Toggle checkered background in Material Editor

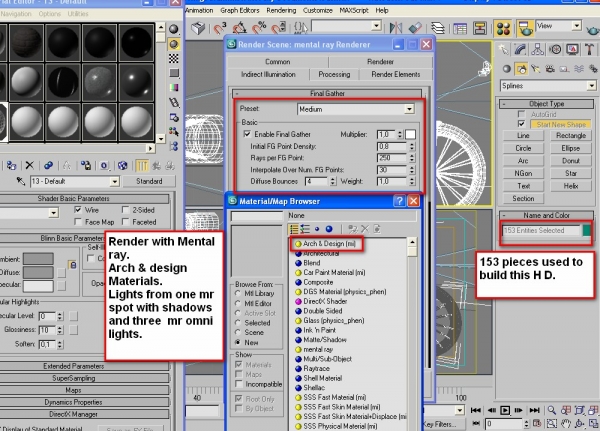pyautogui.click(x=174, y=58)
